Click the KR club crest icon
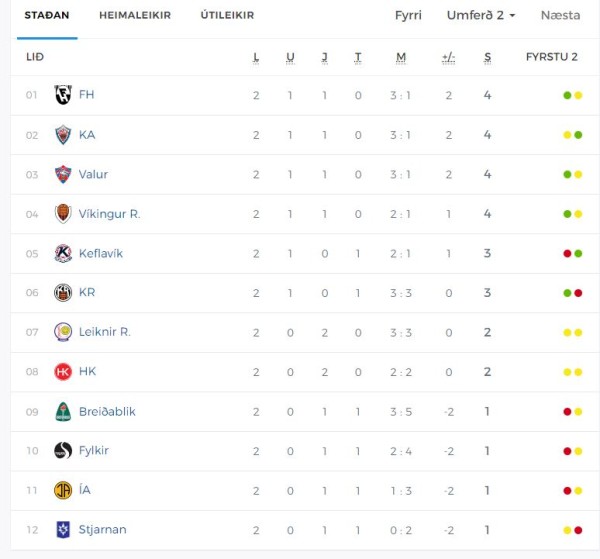Image resolution: width=600 pixels, height=559 pixels. [x=63, y=293]
